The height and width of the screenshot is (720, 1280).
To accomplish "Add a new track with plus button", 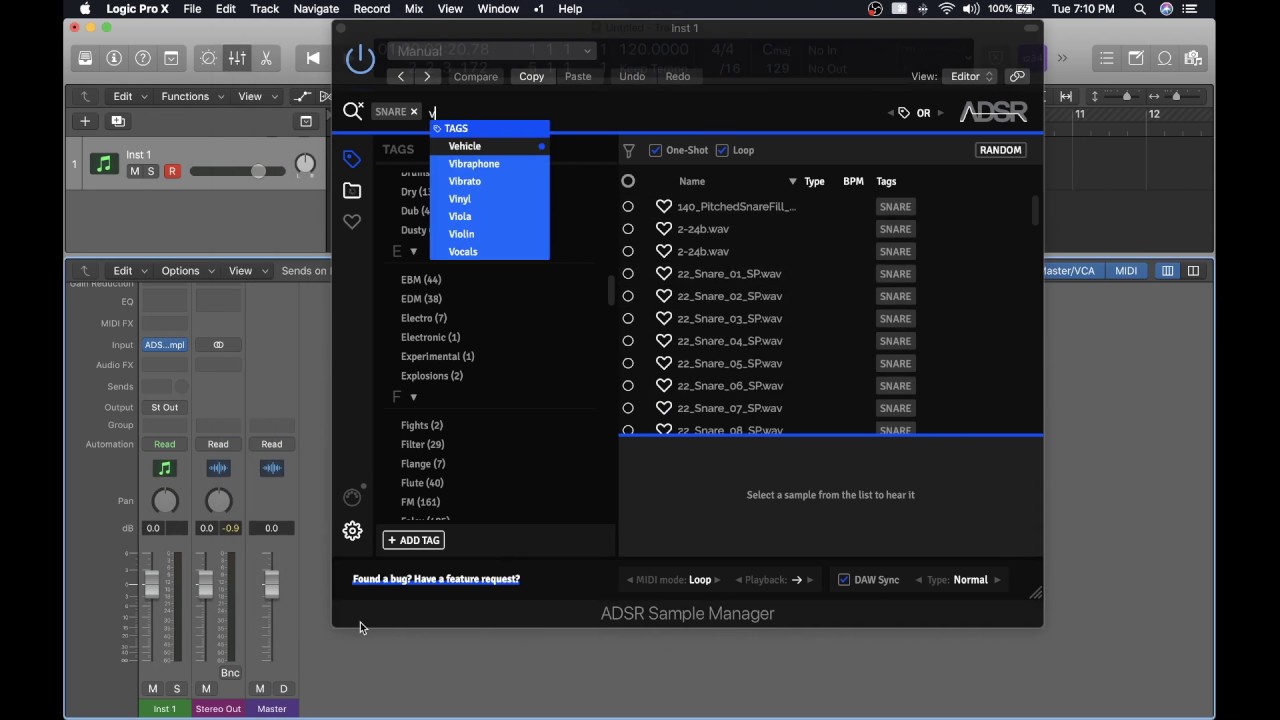I will pyautogui.click(x=85, y=121).
